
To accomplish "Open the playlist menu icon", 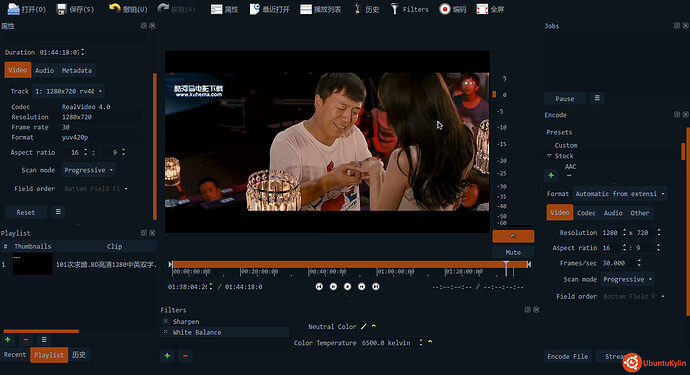I will pos(44,339).
